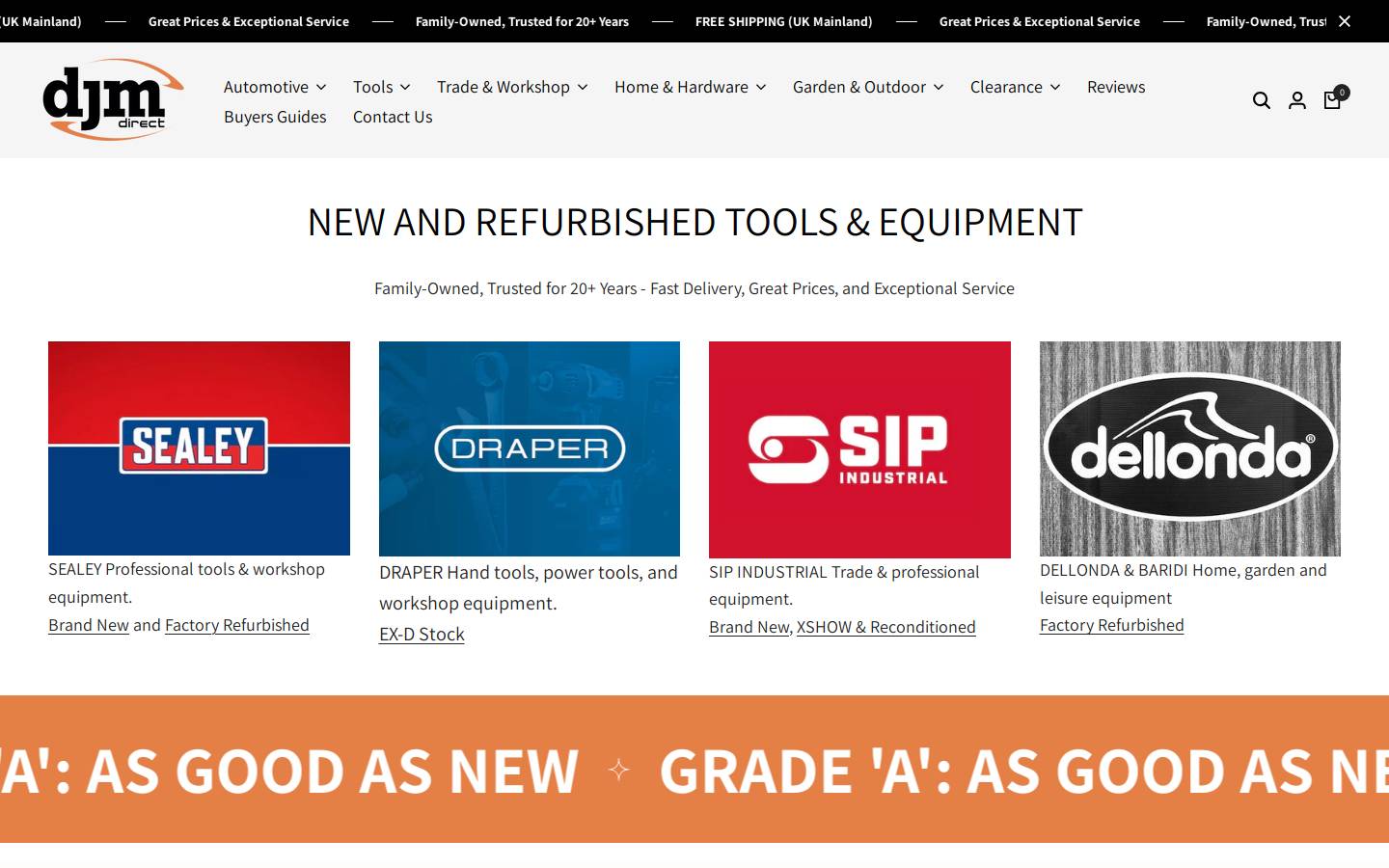Click the 'Family-Owned, Trusted for 20+ Years - Fast Delivery' subtitle

[x=694, y=288]
